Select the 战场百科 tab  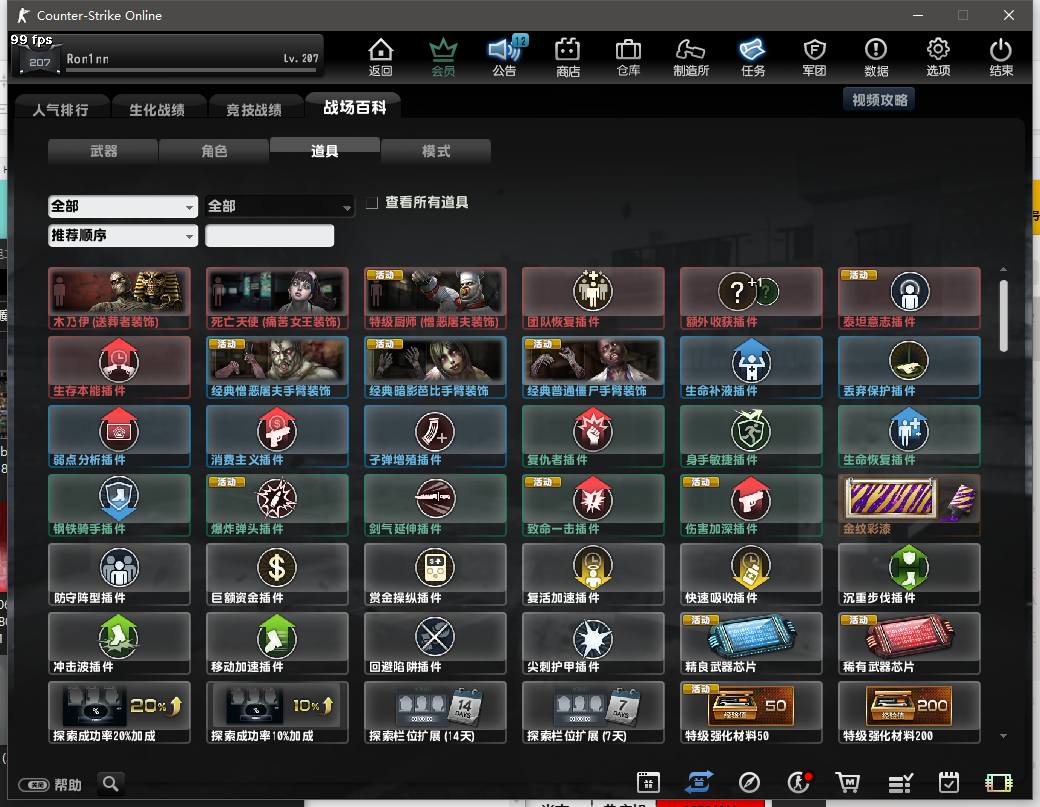pos(354,107)
